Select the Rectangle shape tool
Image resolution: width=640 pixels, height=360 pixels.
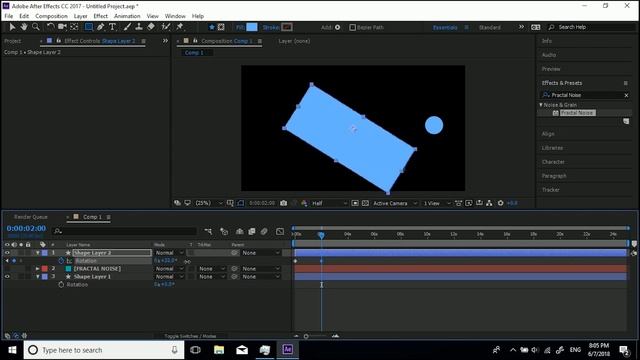[x=89, y=27]
